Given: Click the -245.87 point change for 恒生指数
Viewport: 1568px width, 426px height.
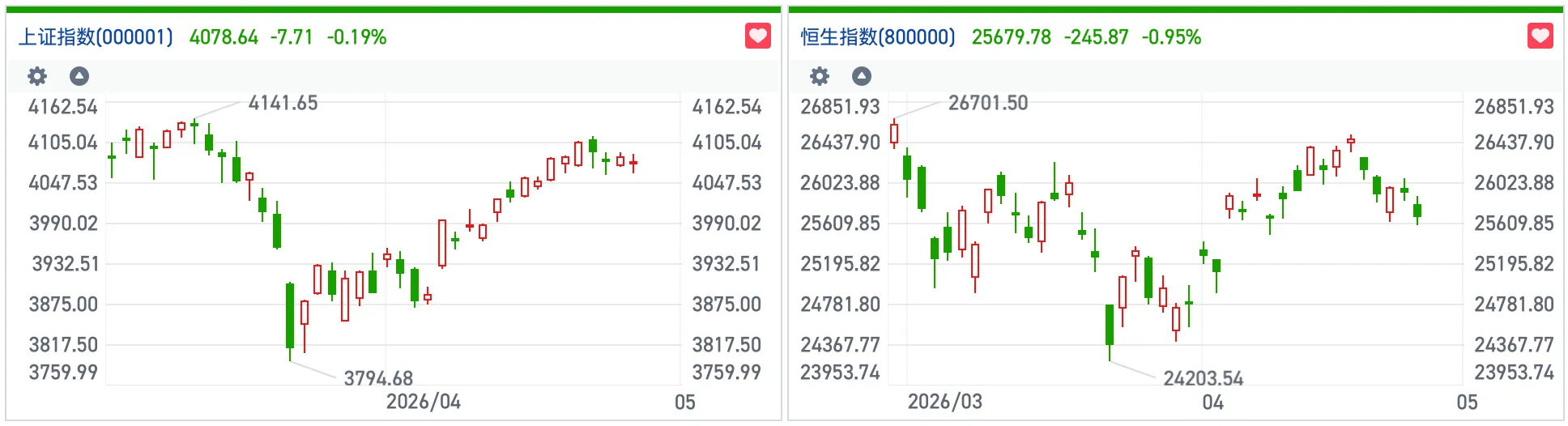Looking at the screenshot, I should point(1096,37).
